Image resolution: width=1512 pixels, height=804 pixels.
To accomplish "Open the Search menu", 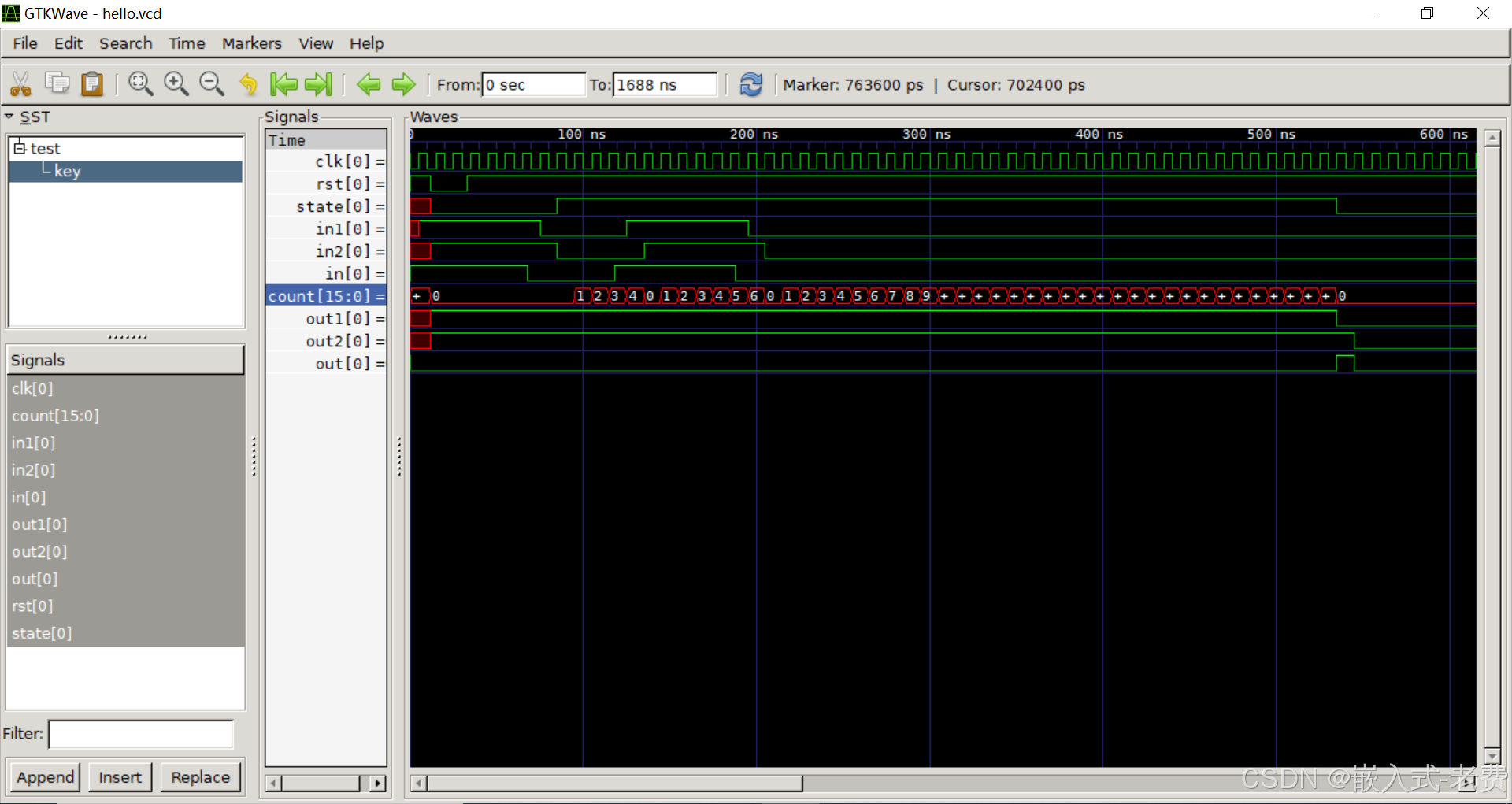I will coord(126,43).
